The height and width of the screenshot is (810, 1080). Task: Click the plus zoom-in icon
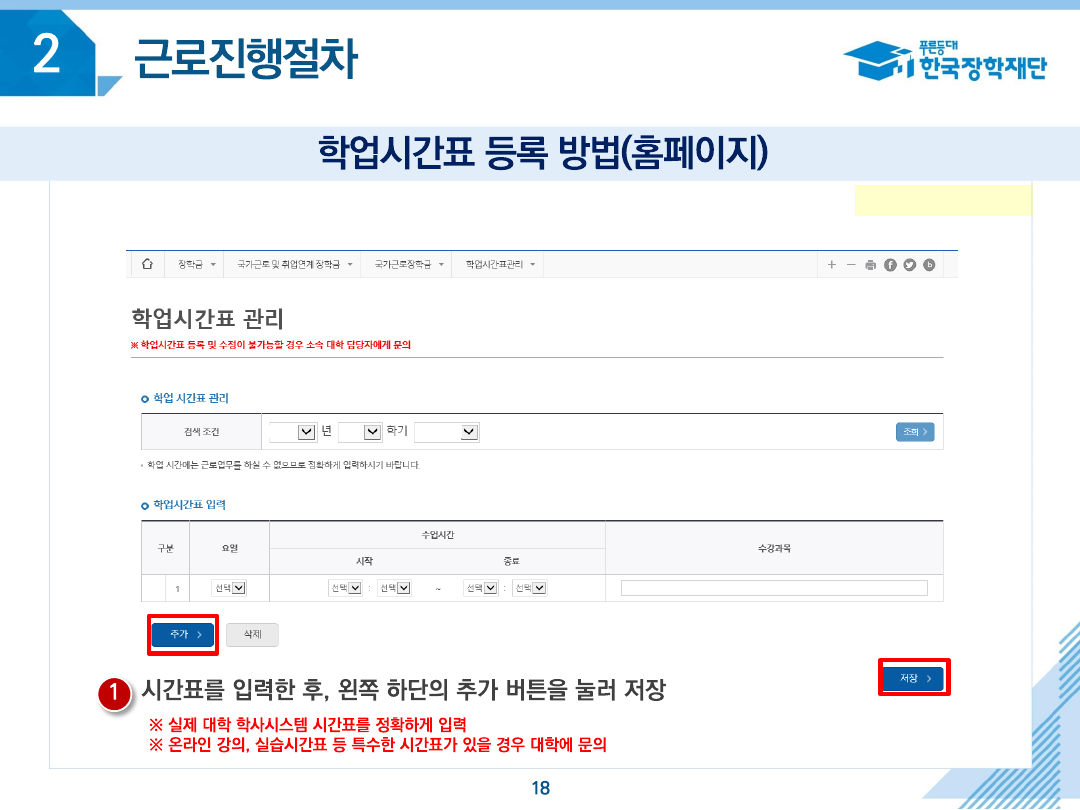831,264
